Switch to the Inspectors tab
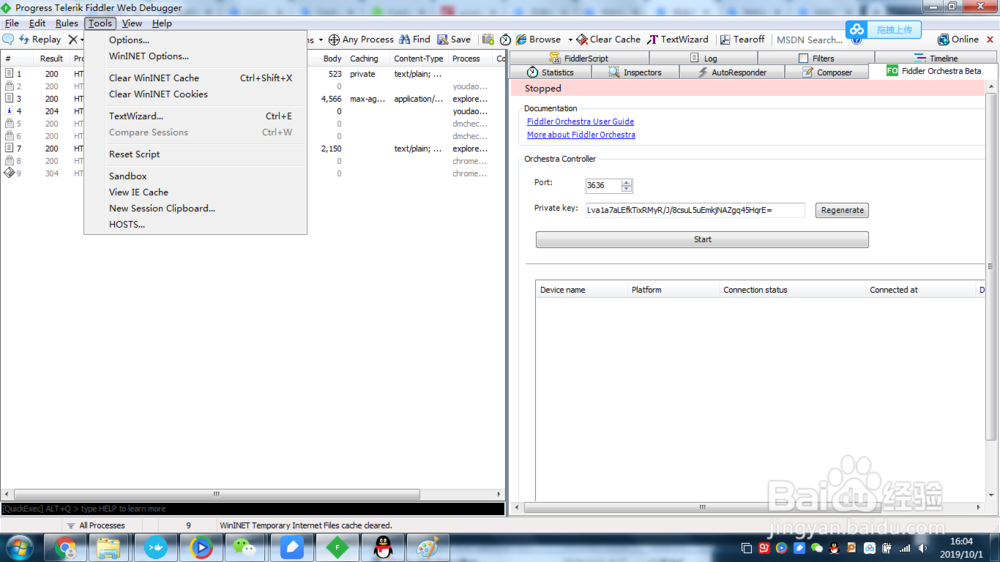Viewport: 1000px width, 562px height. pyautogui.click(x=635, y=72)
